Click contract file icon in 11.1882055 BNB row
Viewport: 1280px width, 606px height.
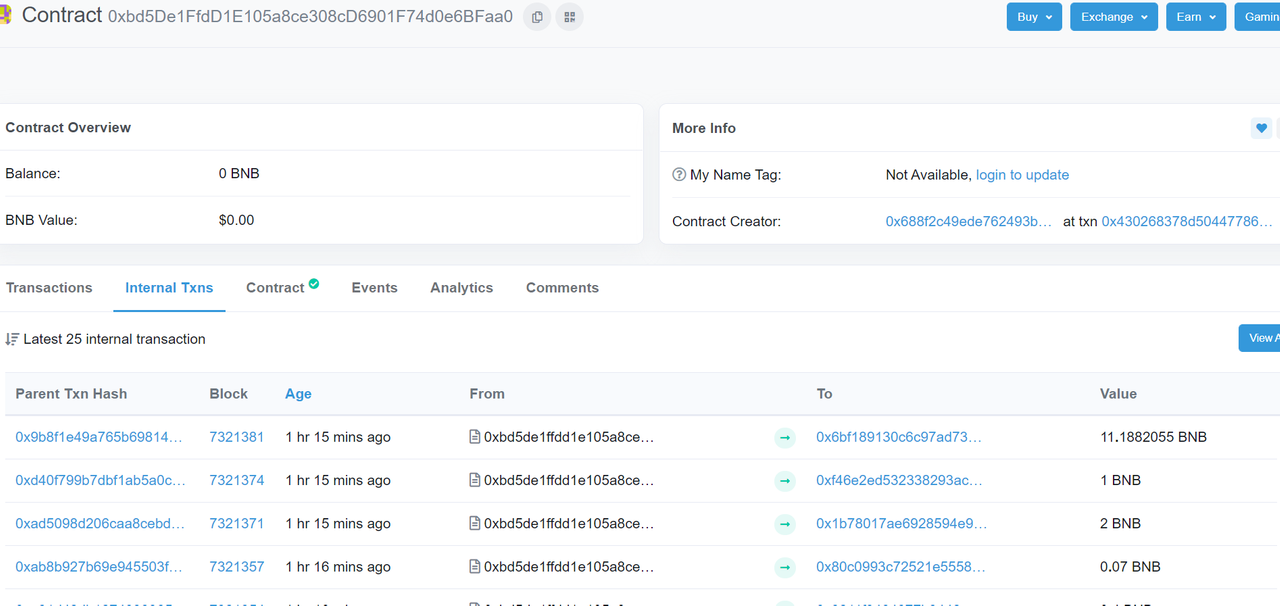[475, 437]
